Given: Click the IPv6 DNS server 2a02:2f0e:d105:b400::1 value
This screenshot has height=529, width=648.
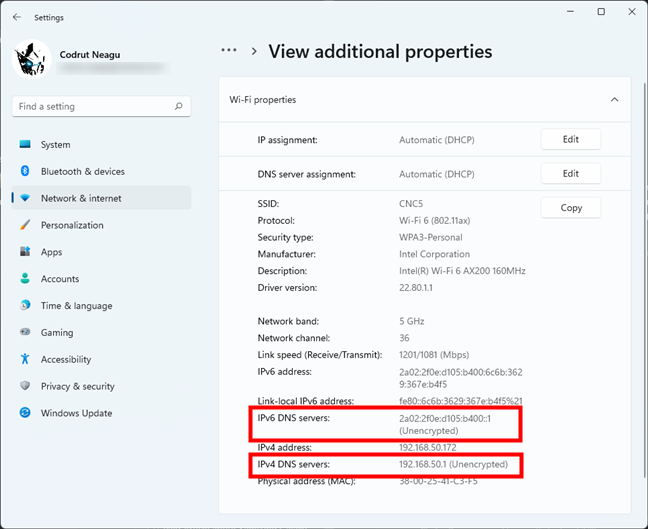Looking at the screenshot, I should pyautogui.click(x=445, y=424).
